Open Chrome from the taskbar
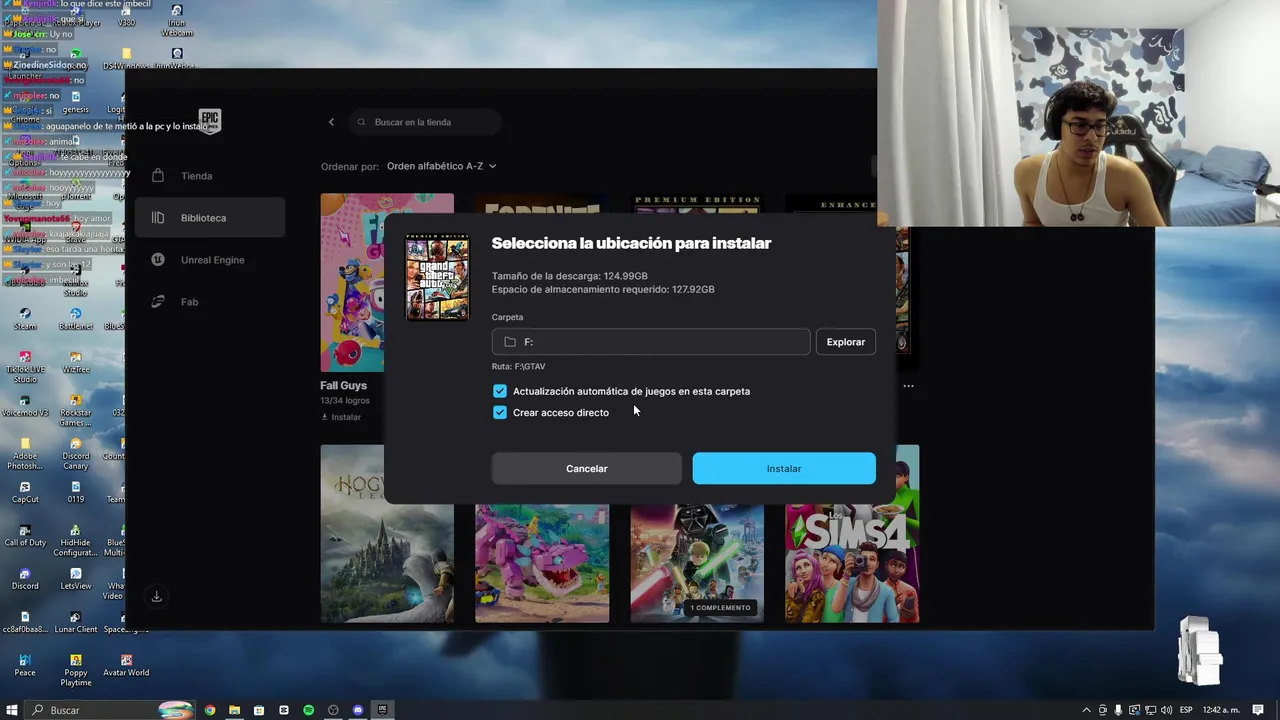 (210, 710)
